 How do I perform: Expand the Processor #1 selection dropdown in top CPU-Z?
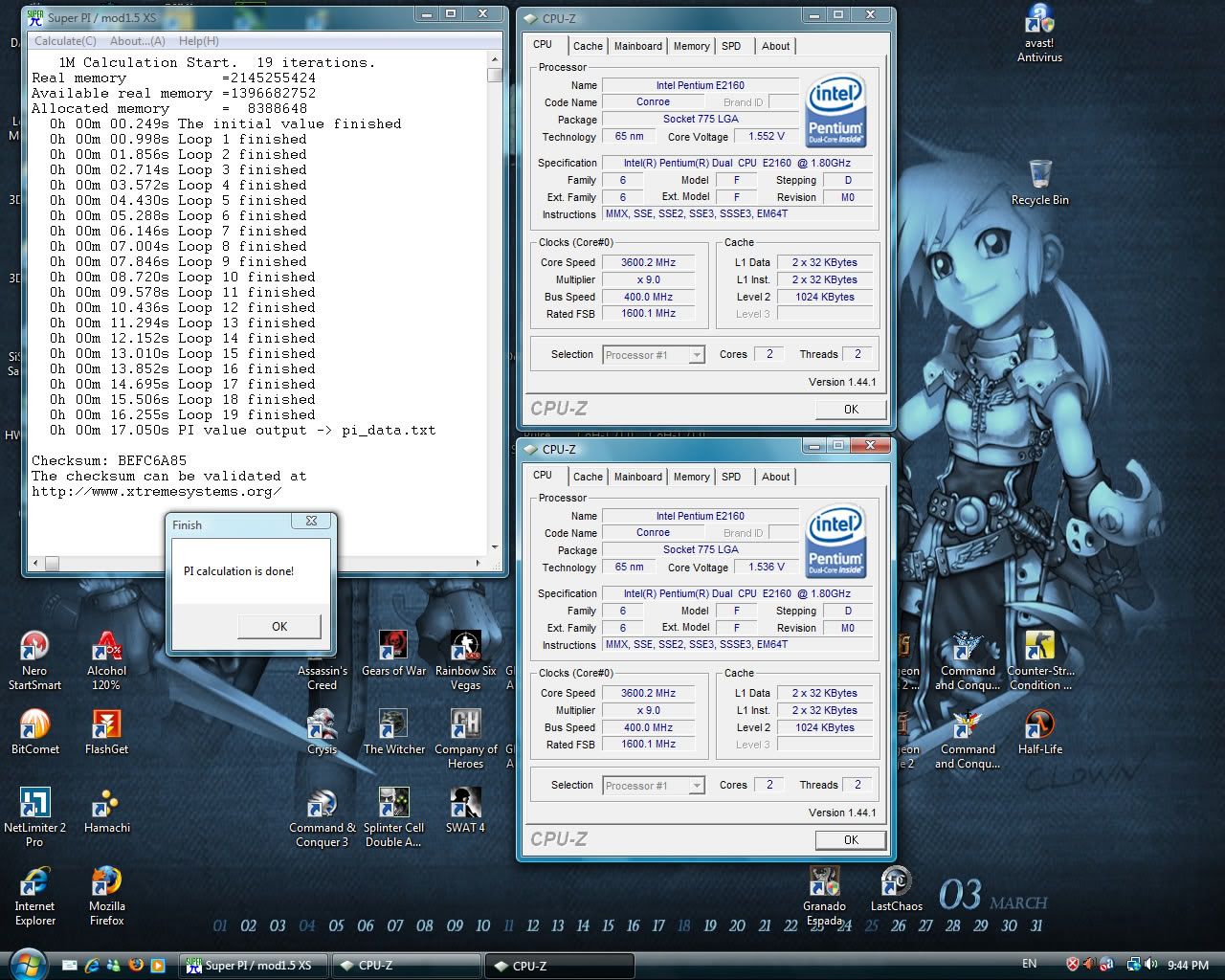coord(696,355)
